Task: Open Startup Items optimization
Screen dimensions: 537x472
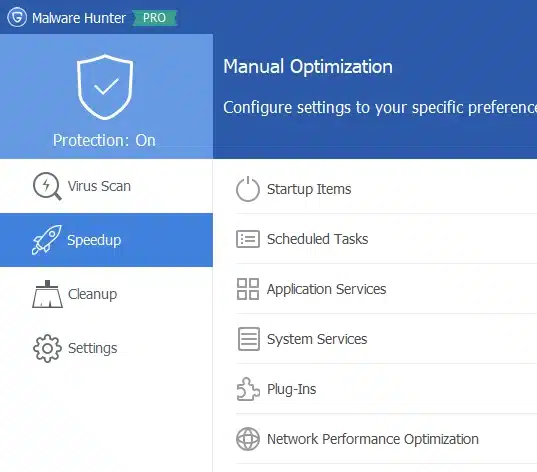Action: 386,189
